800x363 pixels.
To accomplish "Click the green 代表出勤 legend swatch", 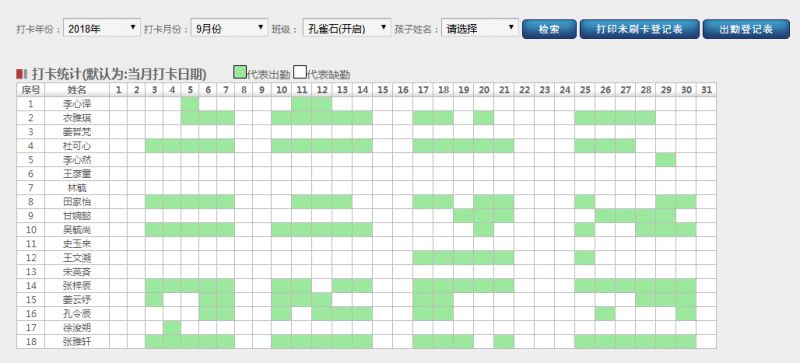I will click(x=239, y=72).
